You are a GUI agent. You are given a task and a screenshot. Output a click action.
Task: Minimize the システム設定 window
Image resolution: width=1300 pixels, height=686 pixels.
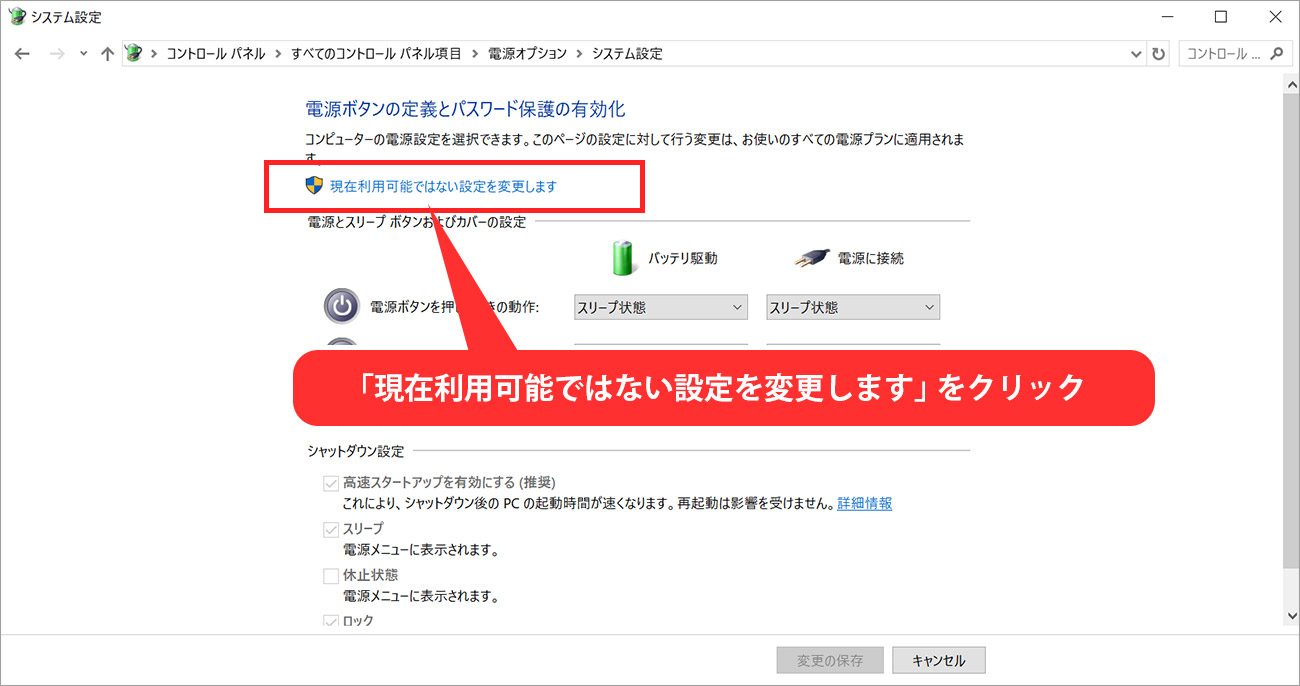point(1168,16)
